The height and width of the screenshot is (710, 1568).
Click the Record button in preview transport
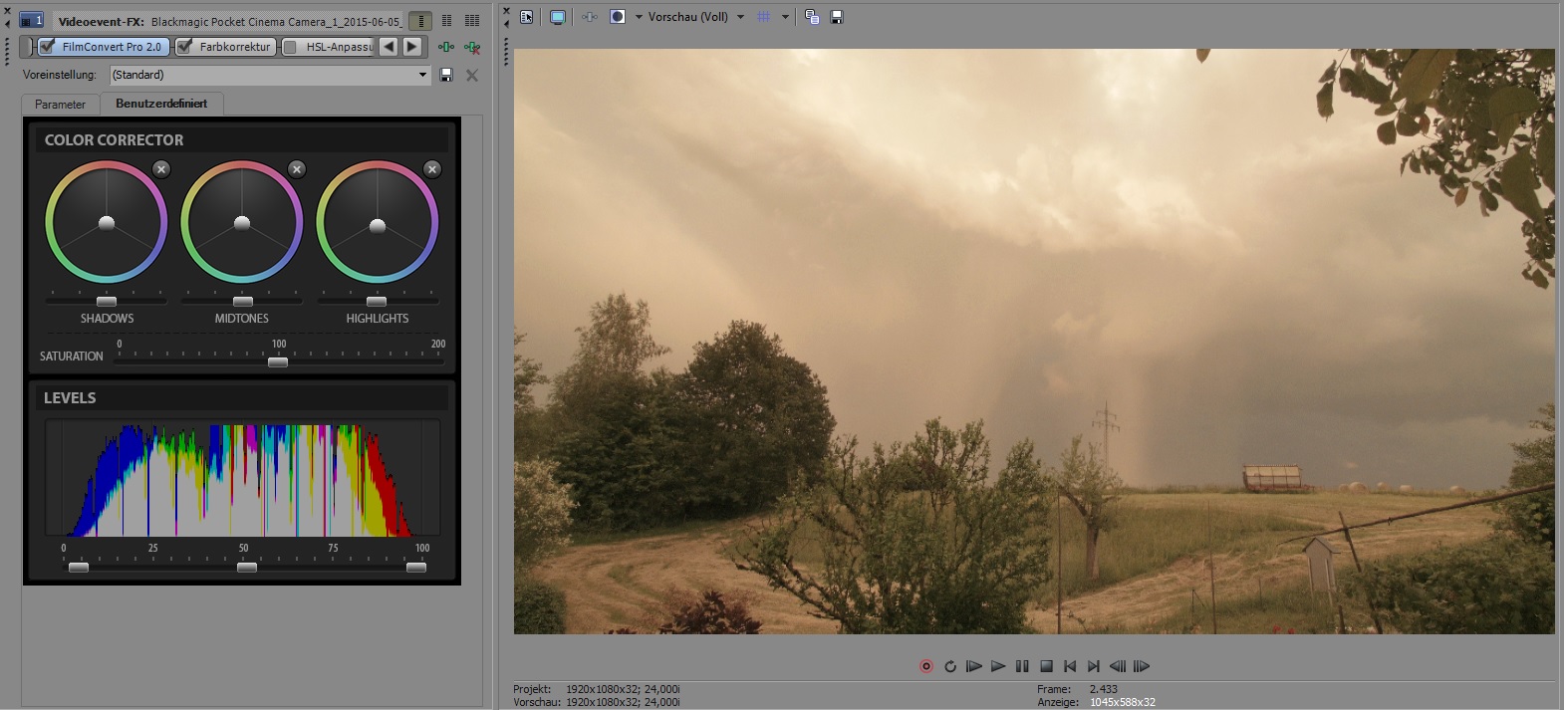click(926, 666)
